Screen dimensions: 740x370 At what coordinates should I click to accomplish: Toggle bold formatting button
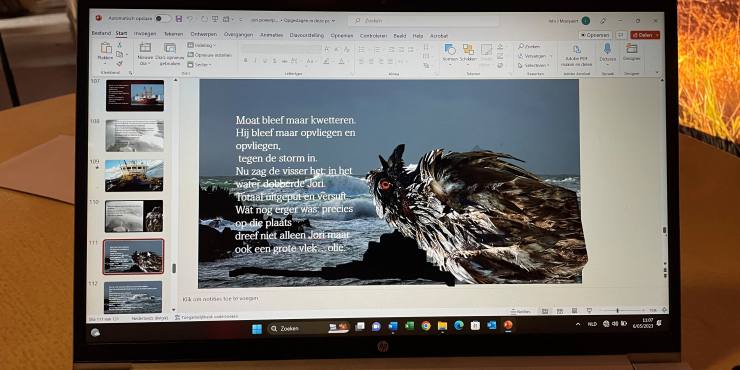pos(245,60)
